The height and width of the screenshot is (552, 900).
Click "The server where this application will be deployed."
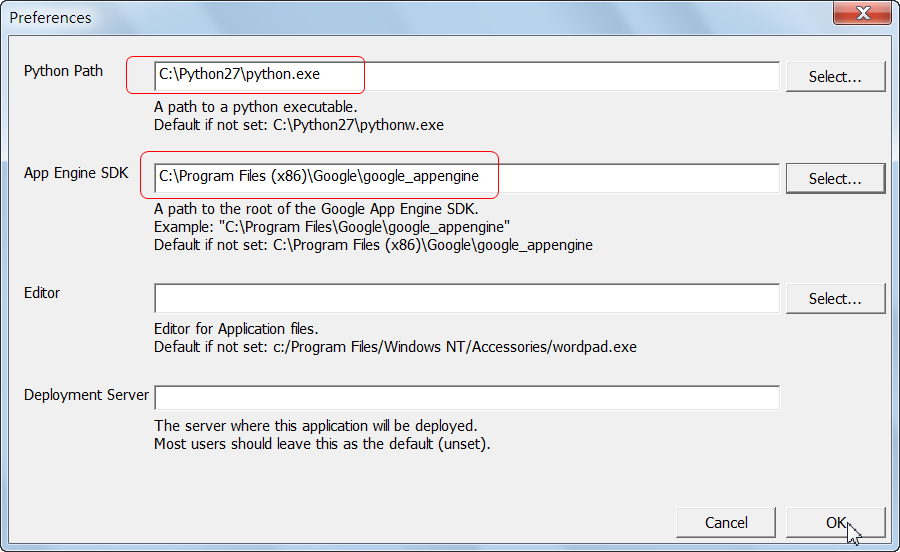316,426
